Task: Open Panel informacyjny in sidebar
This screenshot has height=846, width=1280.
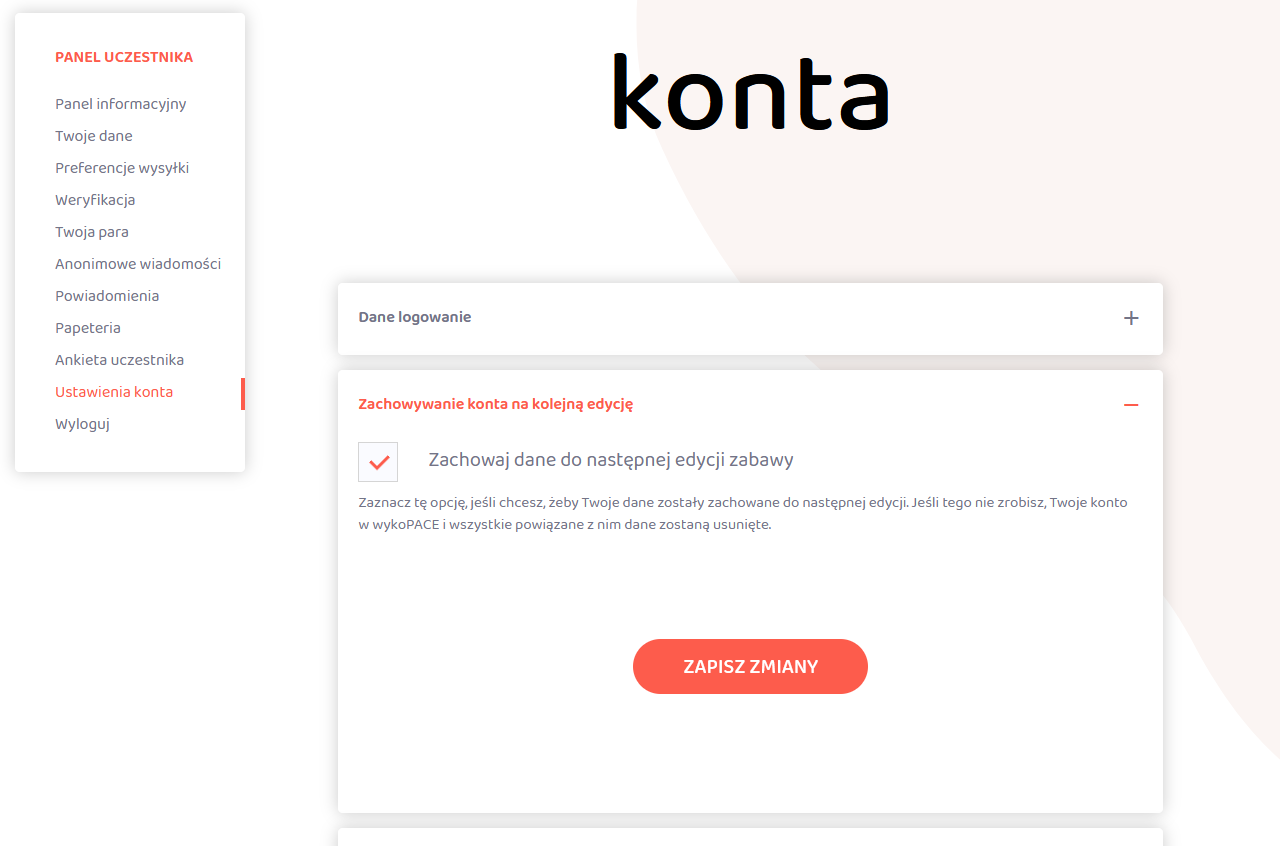Action: pyautogui.click(x=120, y=104)
